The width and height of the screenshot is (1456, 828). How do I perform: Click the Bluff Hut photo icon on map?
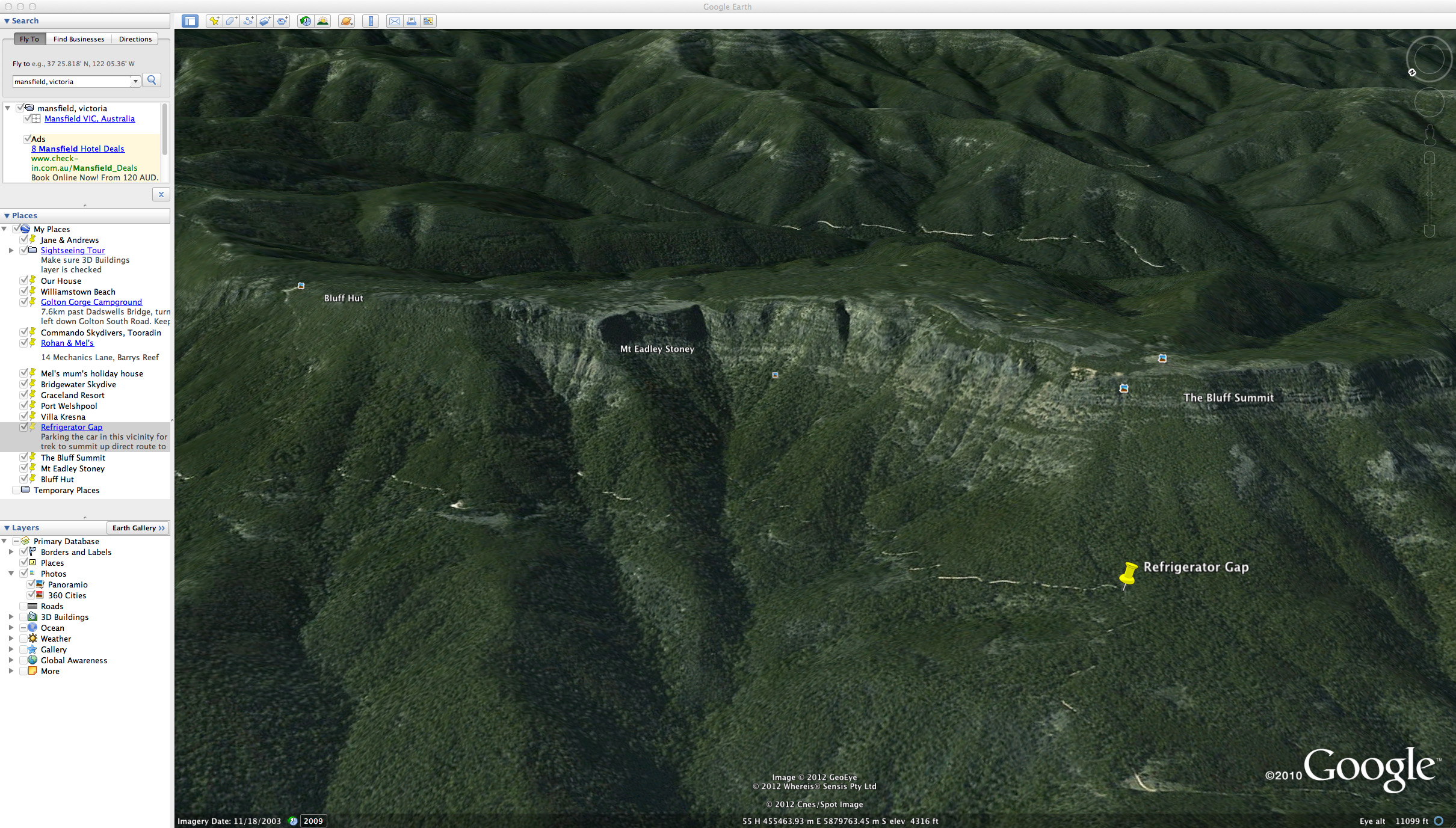click(x=301, y=286)
